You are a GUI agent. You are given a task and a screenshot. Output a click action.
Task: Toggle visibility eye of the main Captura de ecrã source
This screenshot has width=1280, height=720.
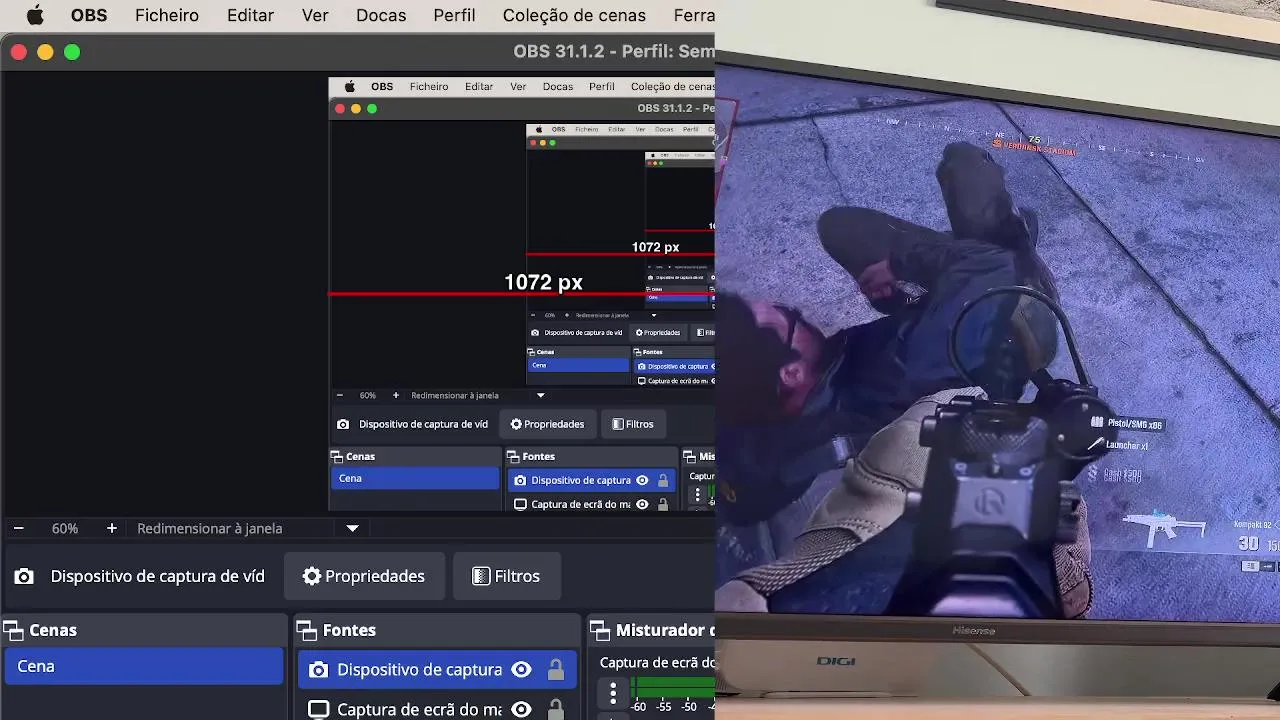click(x=521, y=709)
